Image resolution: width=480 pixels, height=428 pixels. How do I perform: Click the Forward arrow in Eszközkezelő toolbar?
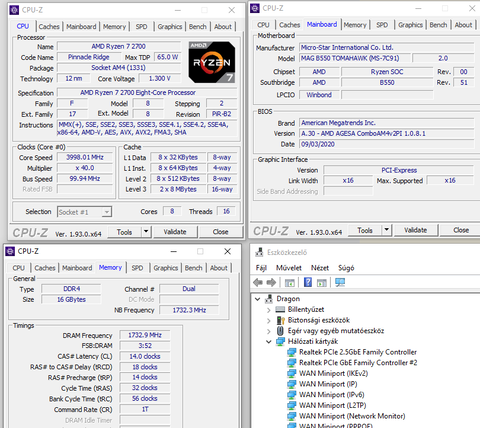271,283
